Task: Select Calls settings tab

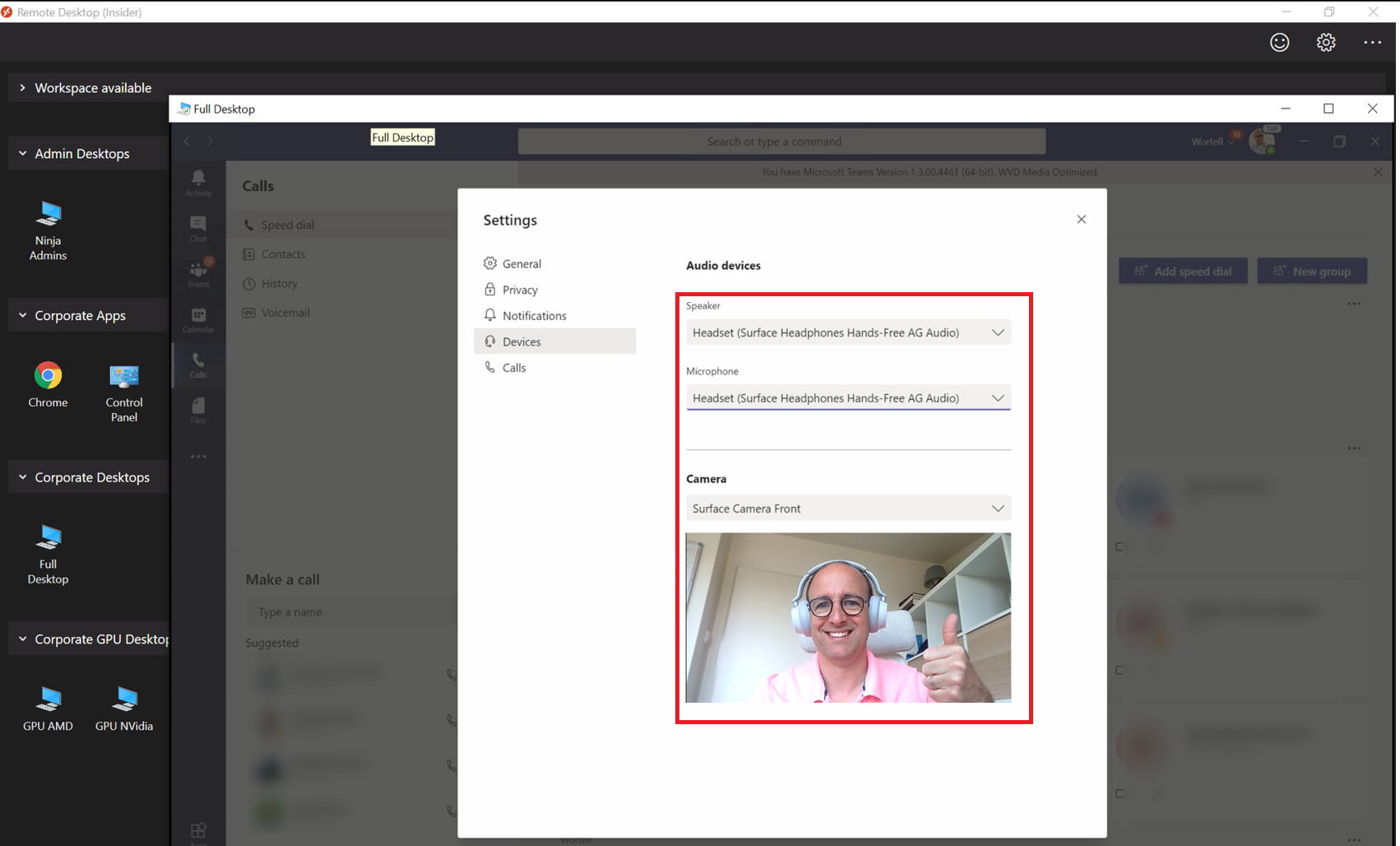Action: [x=554, y=368]
